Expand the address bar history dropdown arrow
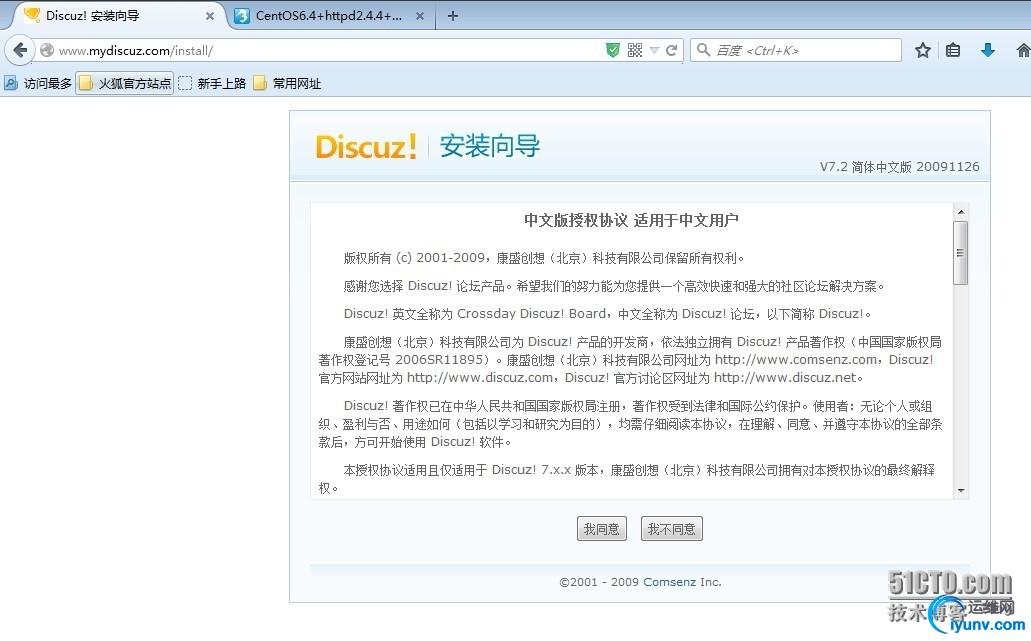The width and height of the screenshot is (1031, 641). (654, 50)
